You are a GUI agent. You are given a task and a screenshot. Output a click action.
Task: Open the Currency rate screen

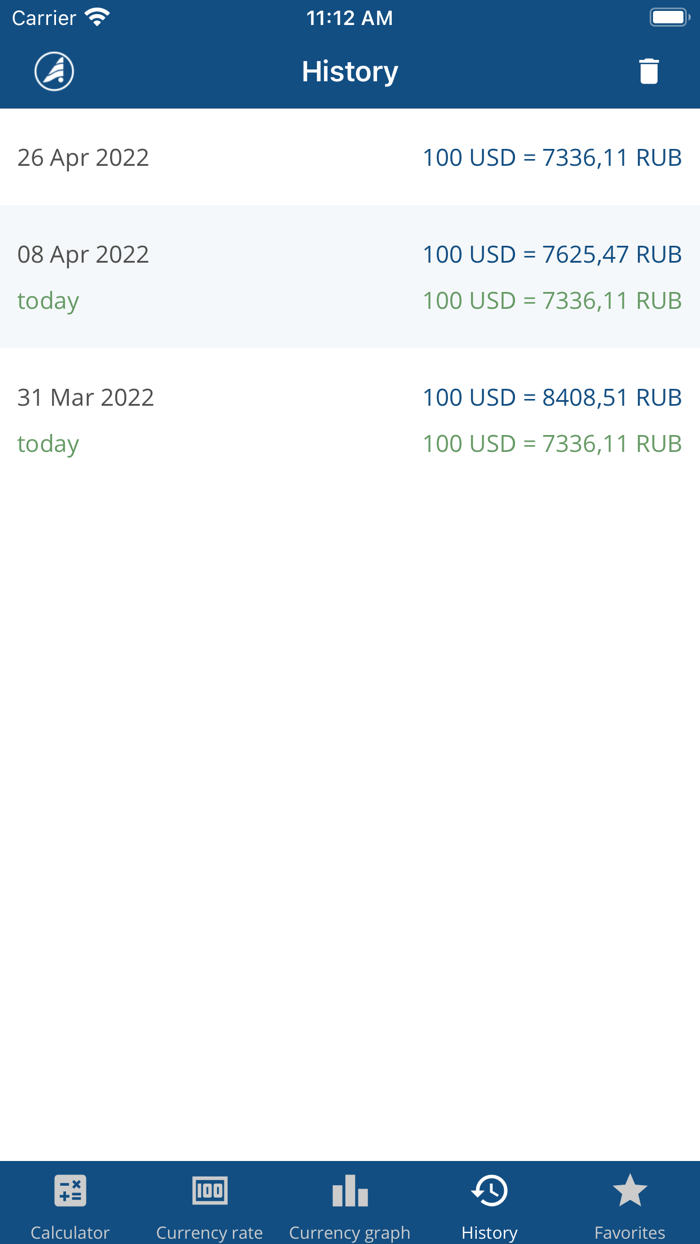tap(209, 1205)
